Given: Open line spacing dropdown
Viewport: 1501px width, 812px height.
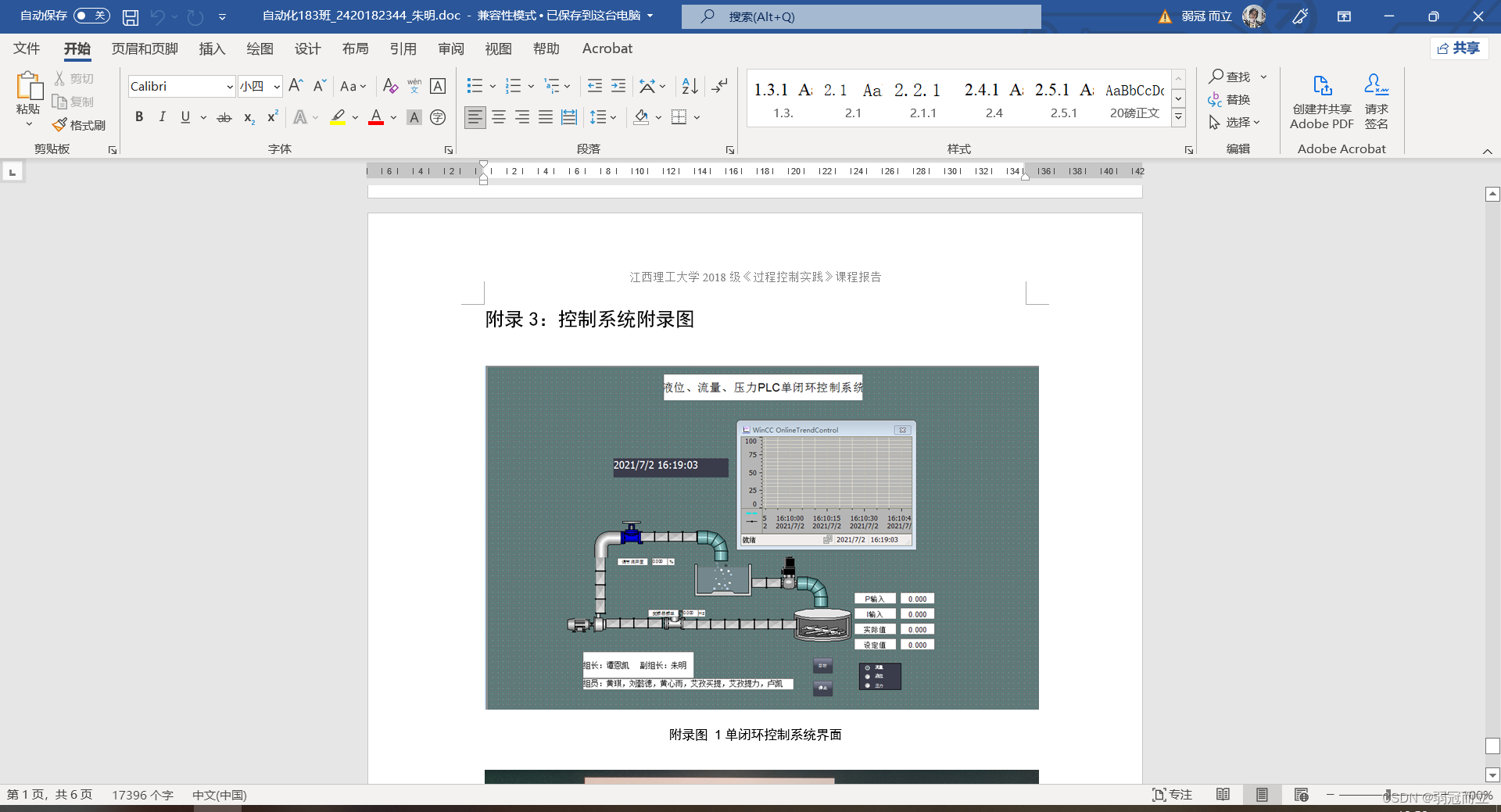Looking at the screenshot, I should 603,117.
